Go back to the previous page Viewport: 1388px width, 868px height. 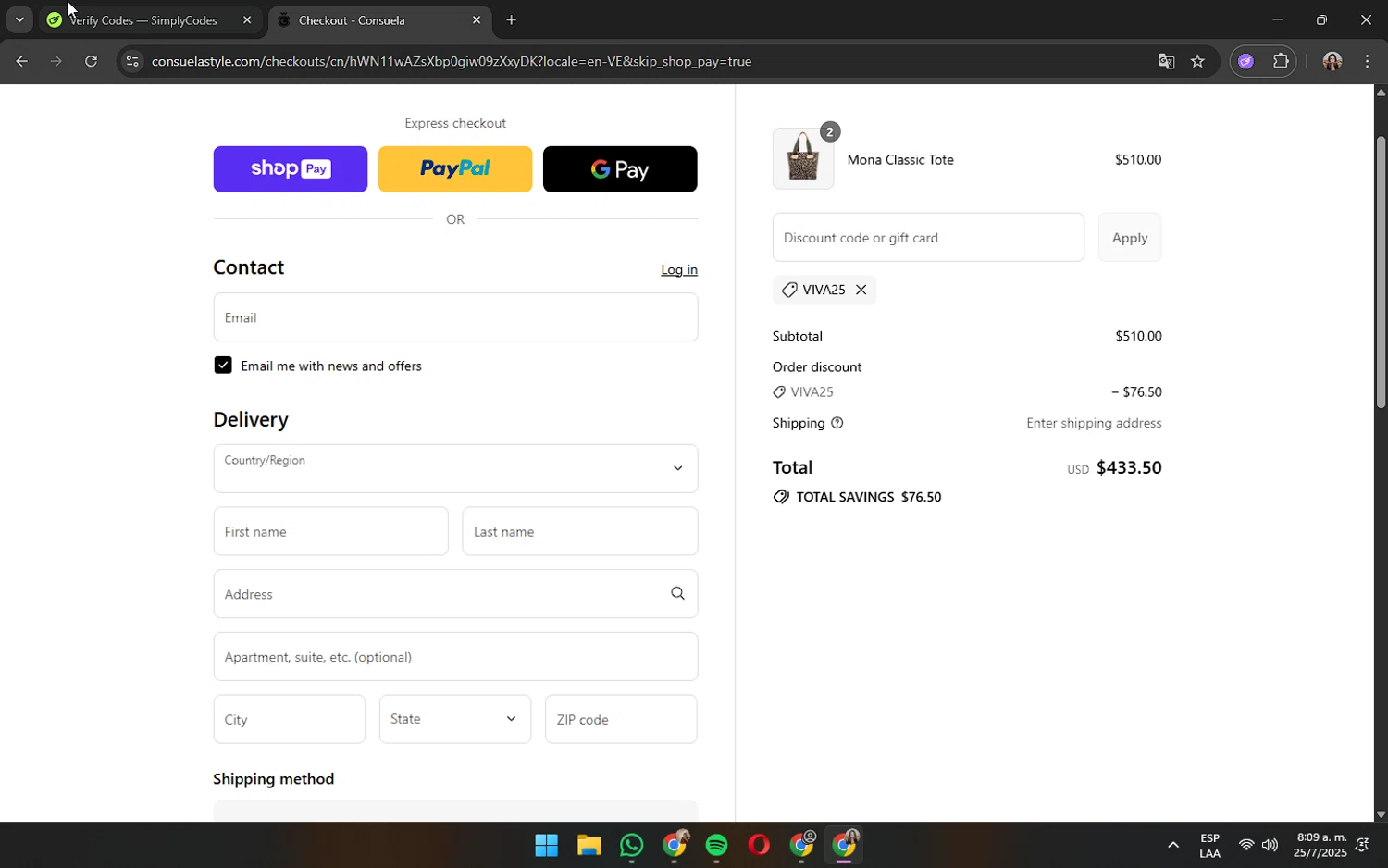[x=21, y=61]
